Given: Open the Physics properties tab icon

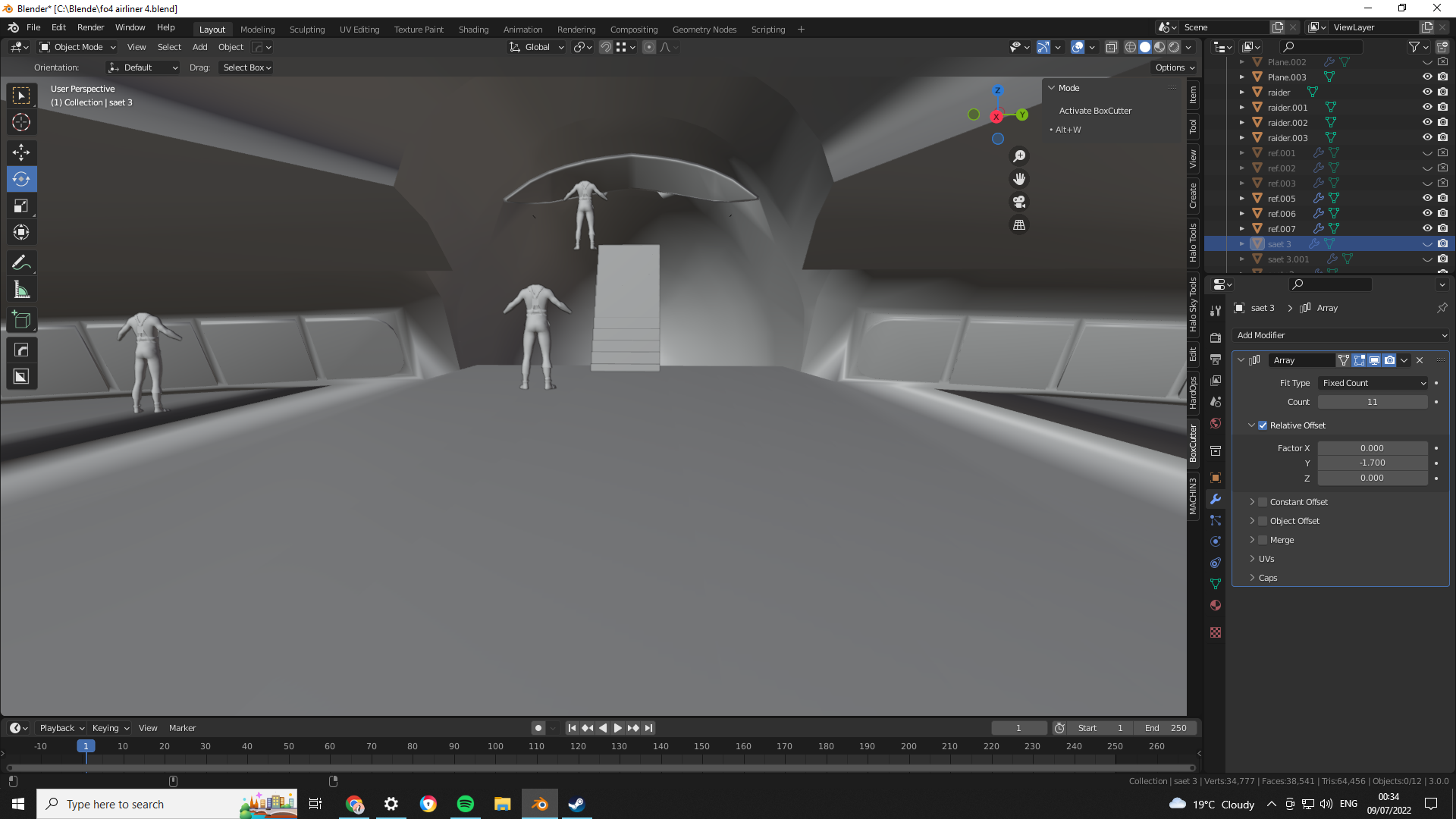Looking at the screenshot, I should coord(1216,541).
